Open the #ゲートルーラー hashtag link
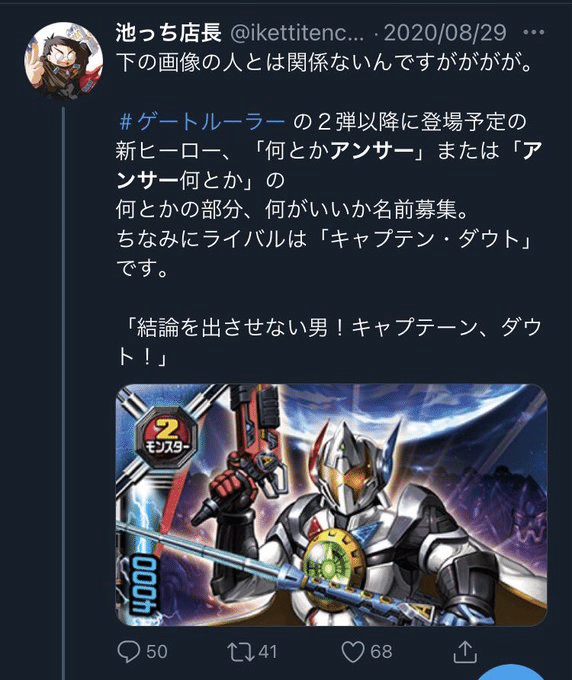The height and width of the screenshot is (680, 572). pyautogui.click(x=201, y=122)
